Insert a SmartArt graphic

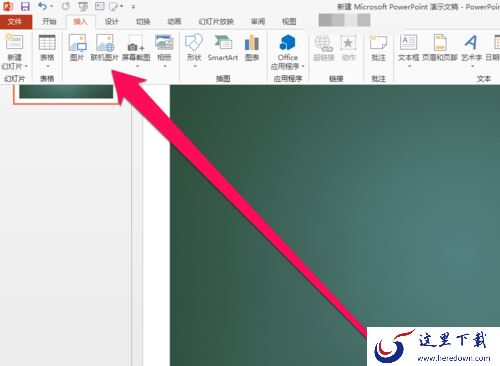pyautogui.click(x=223, y=48)
